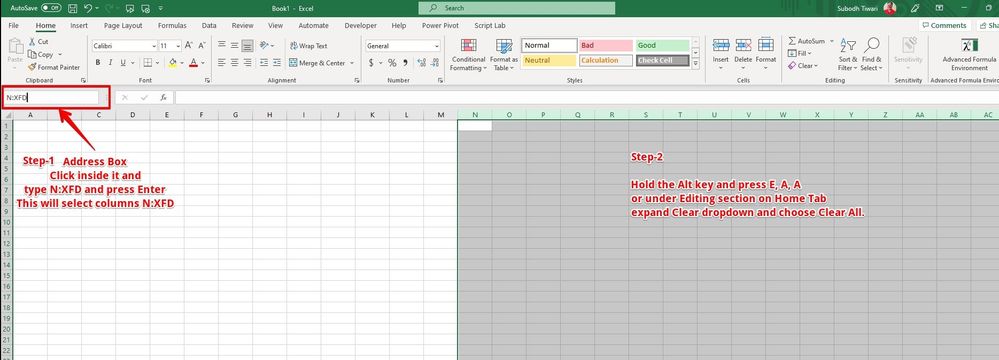Viewport: 999px width, 360px height.
Task: Click Increase Decimal icon
Action: click(x=421, y=63)
